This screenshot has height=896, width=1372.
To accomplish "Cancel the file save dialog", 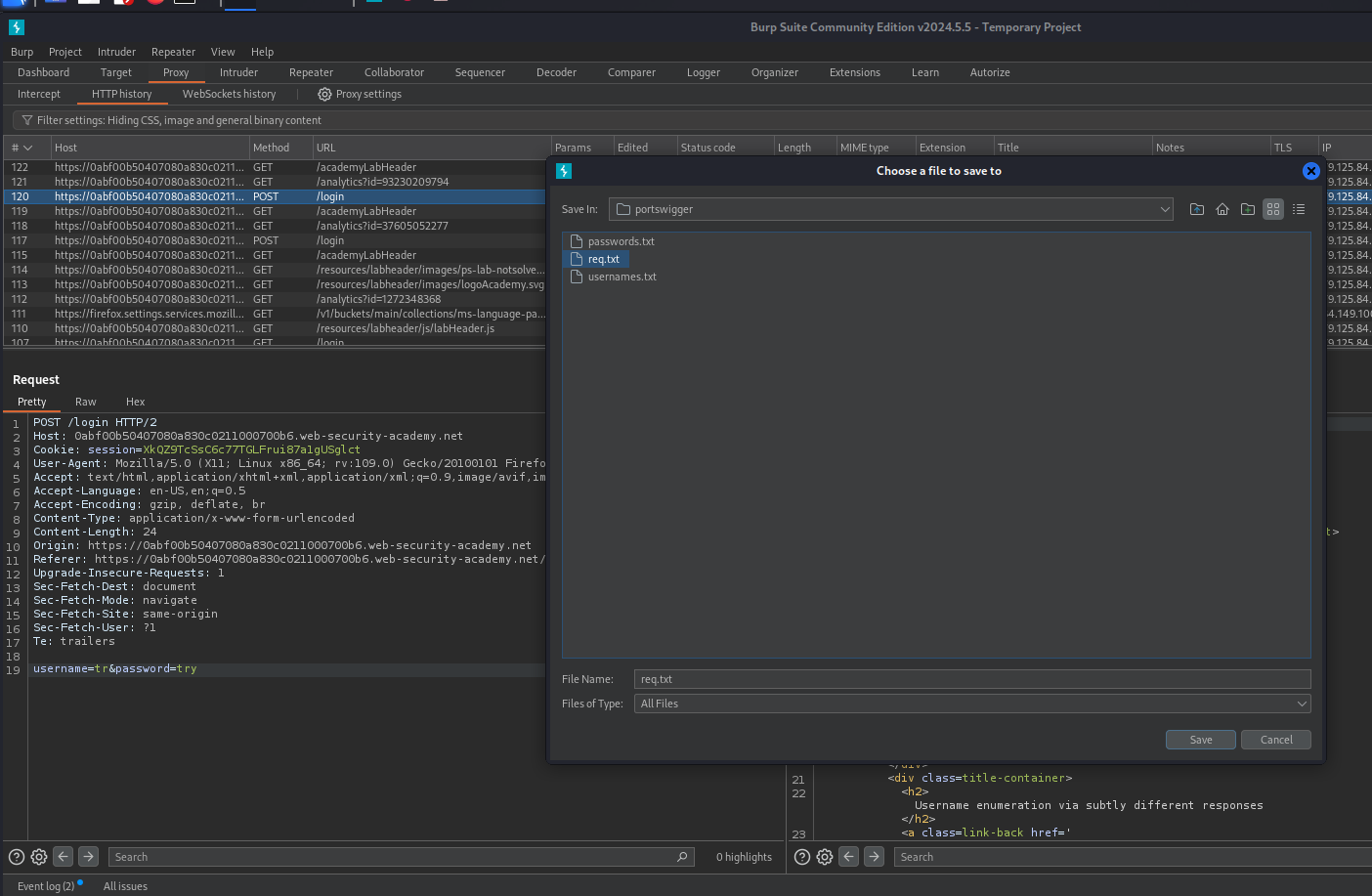I will 1275,740.
